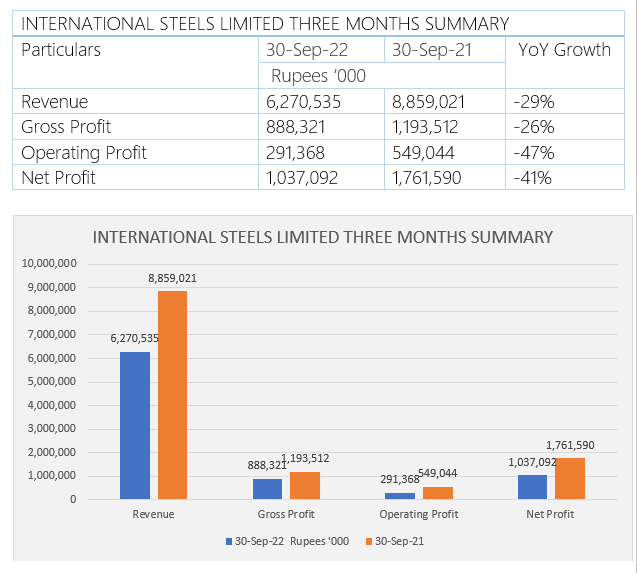Select the 'Gross Profit' row label in table
637x573 pixels.
(66, 127)
